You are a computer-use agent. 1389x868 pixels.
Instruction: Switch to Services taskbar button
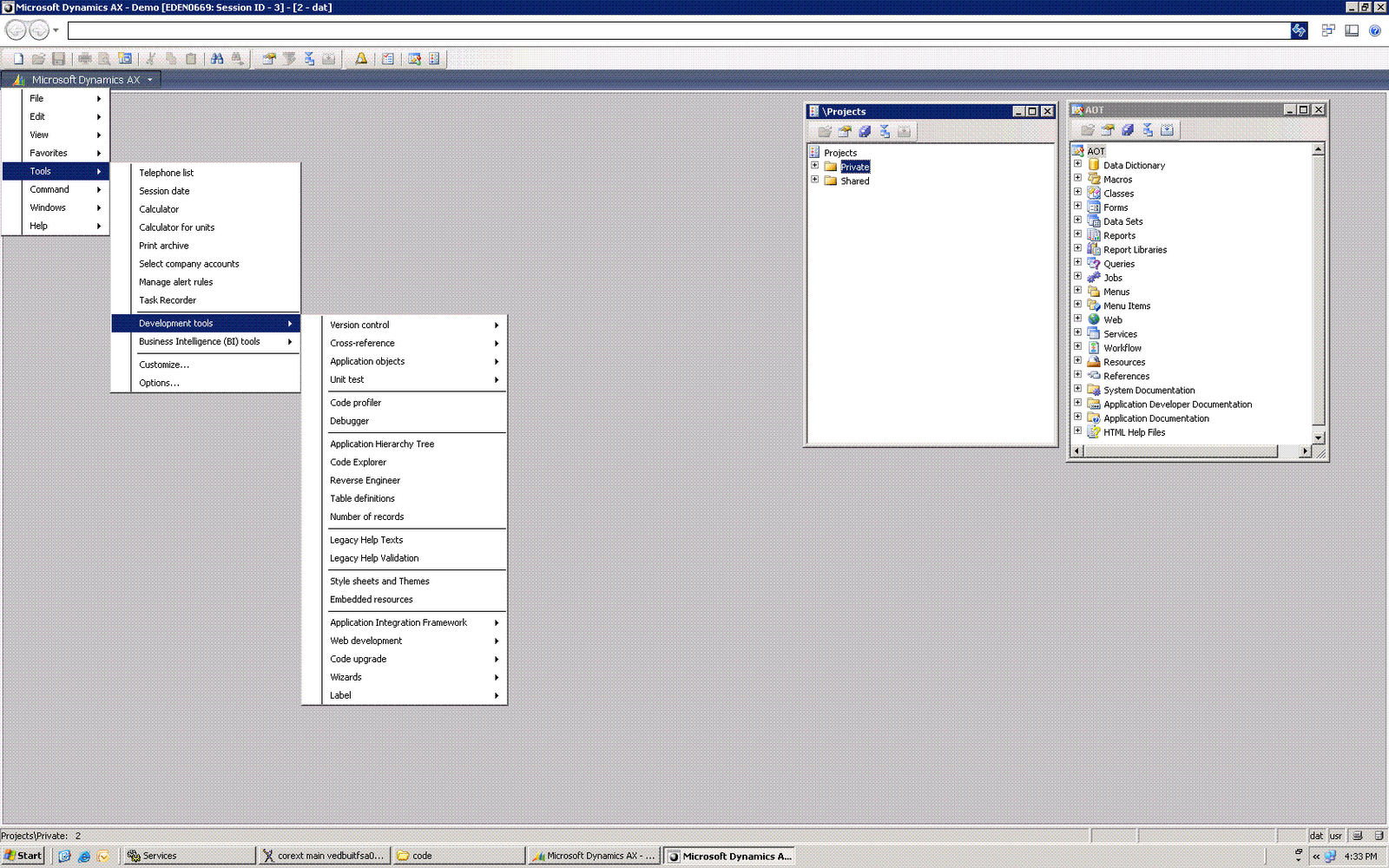(x=189, y=856)
